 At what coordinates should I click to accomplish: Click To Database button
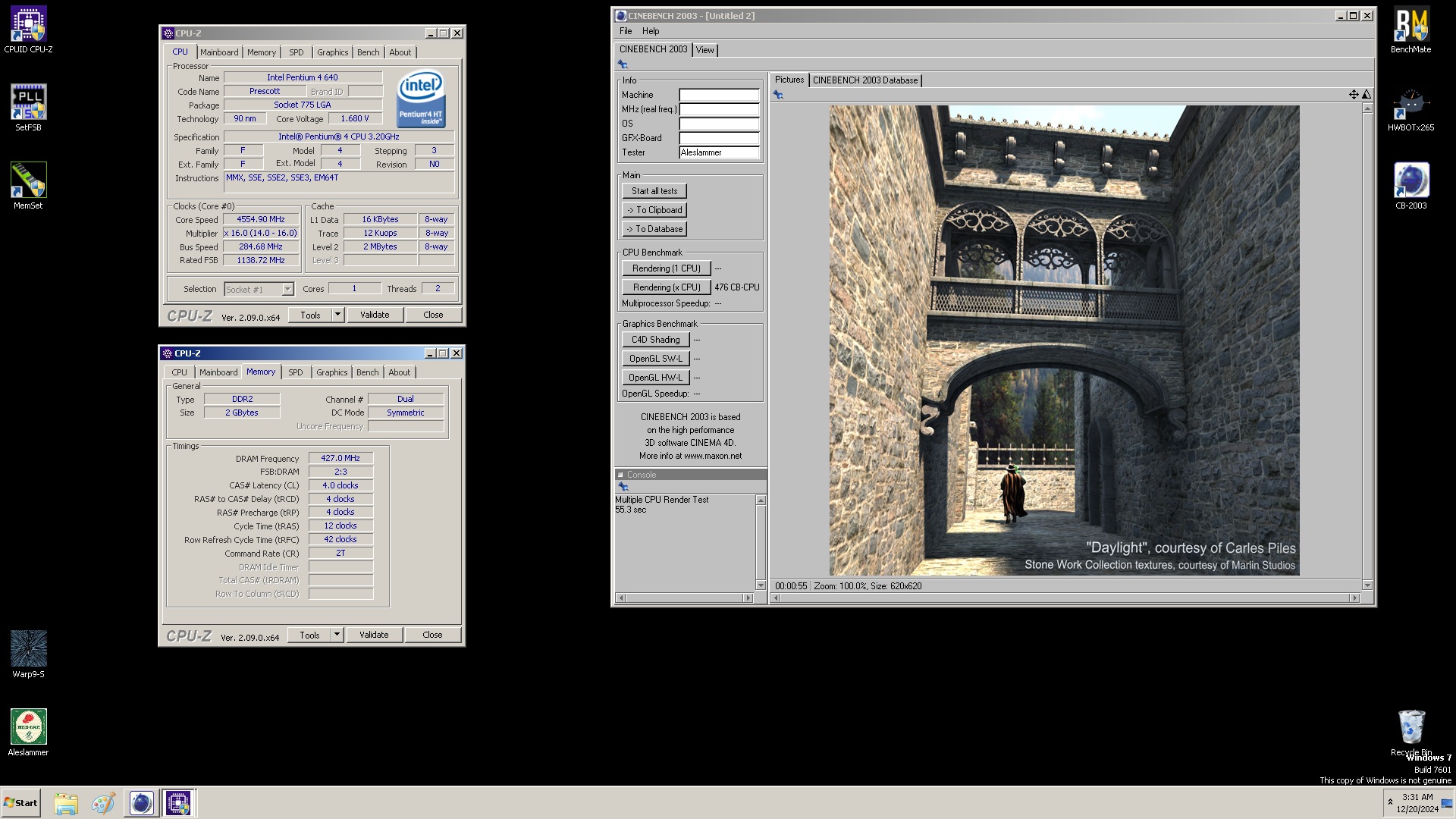tap(654, 229)
